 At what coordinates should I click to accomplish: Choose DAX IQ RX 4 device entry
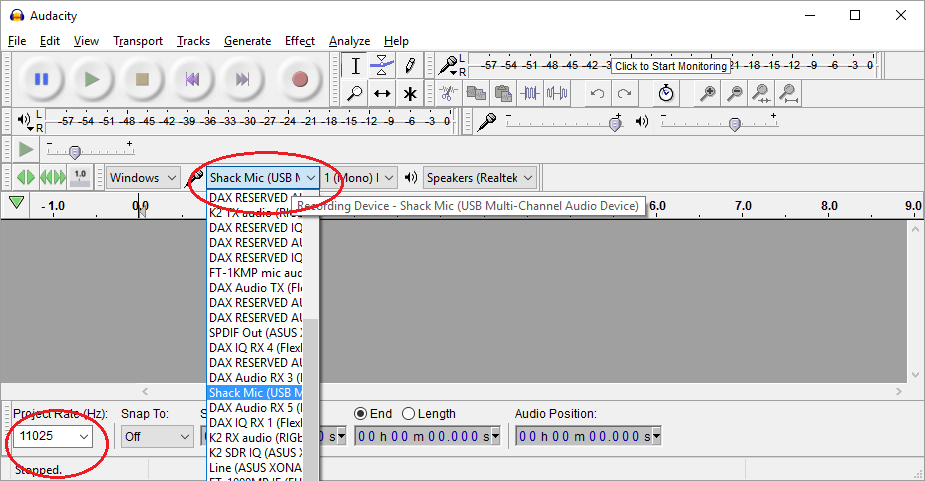pyautogui.click(x=255, y=348)
